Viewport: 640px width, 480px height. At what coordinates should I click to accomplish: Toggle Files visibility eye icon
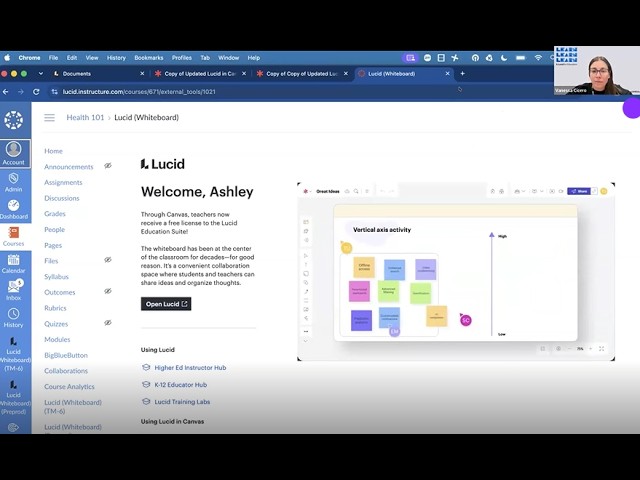point(108,260)
